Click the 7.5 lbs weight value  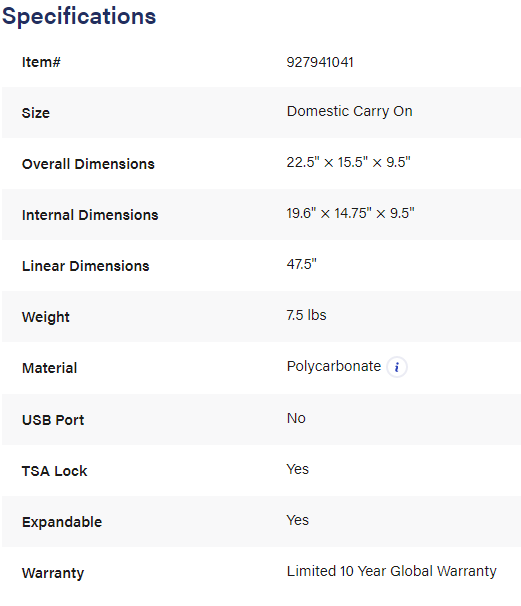click(x=306, y=315)
